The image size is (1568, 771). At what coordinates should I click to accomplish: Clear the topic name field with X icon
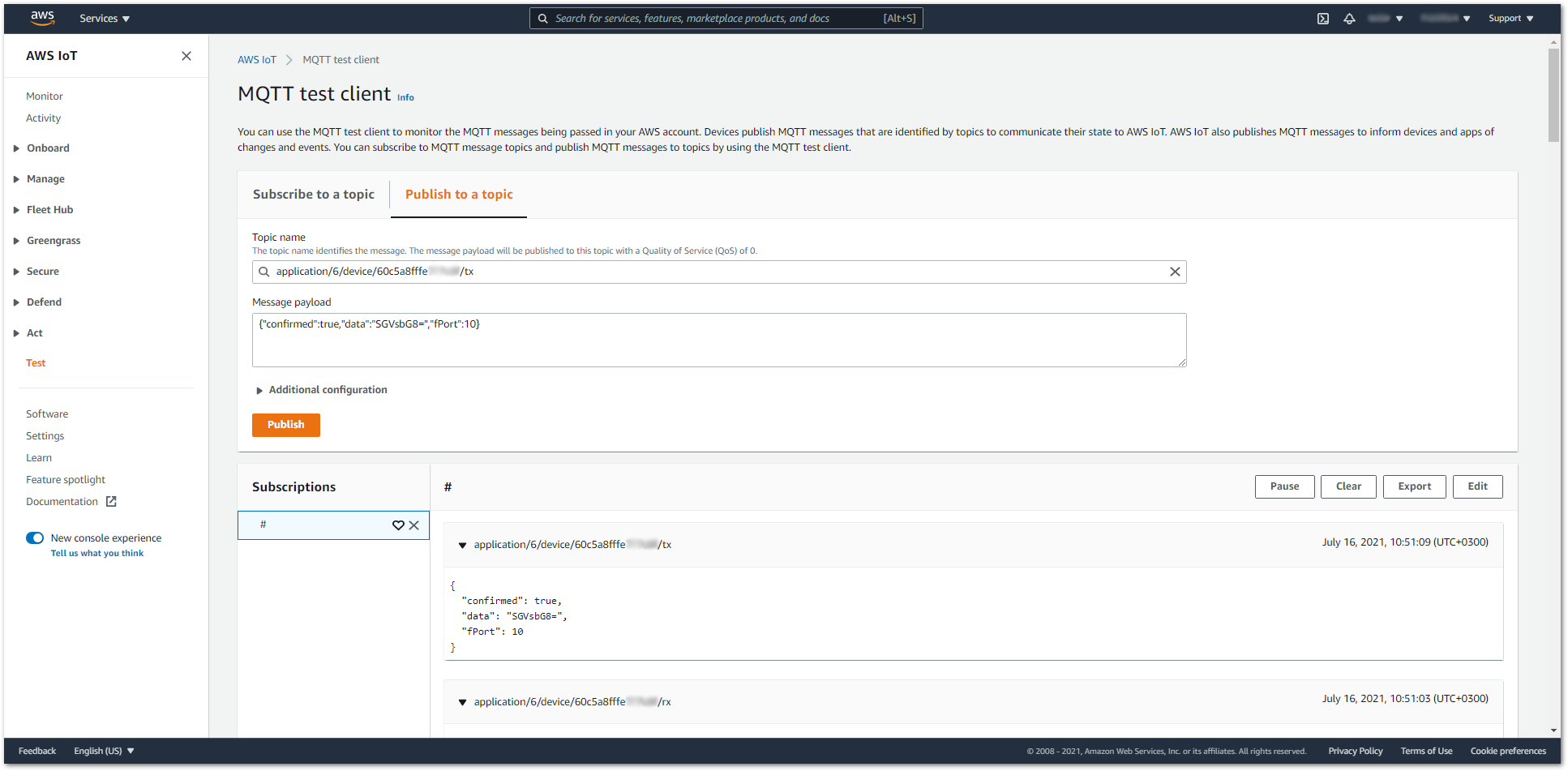pos(1174,272)
